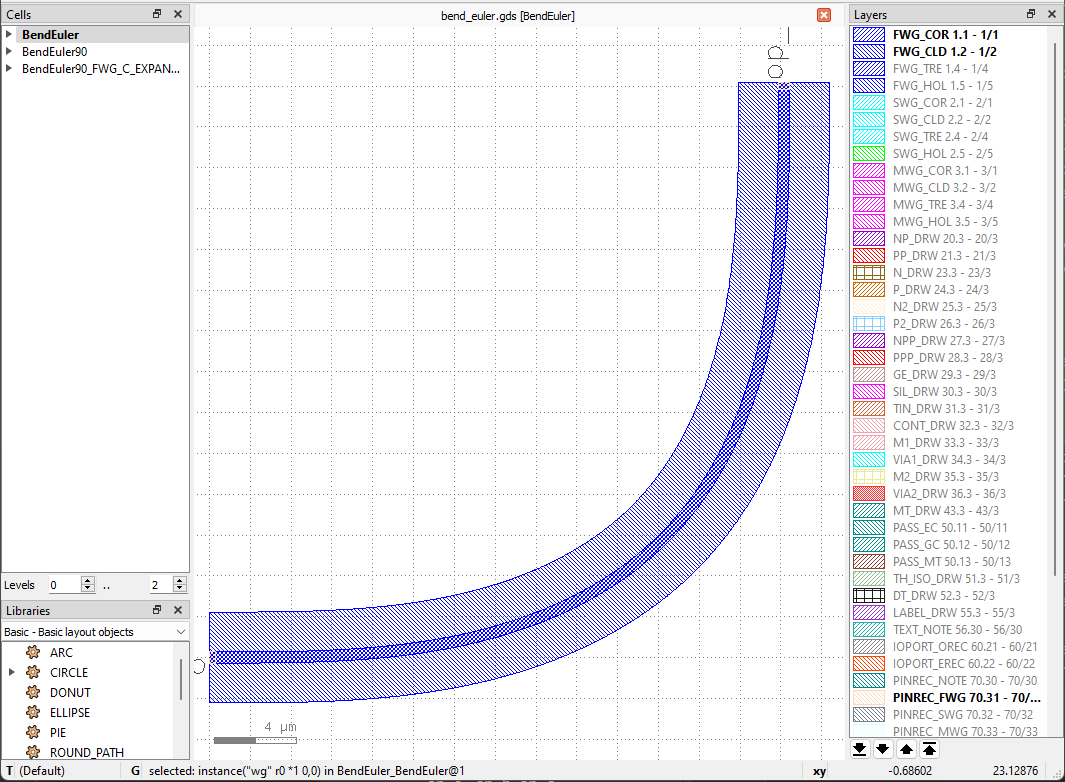The height and width of the screenshot is (782, 1065).
Task: Expand the BendEuler cell hierarchy arrow
Action: tap(9, 34)
